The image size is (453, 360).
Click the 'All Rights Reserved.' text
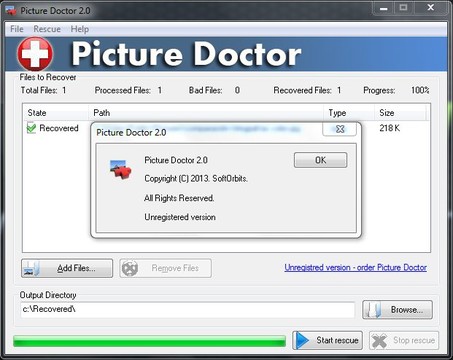click(x=179, y=198)
